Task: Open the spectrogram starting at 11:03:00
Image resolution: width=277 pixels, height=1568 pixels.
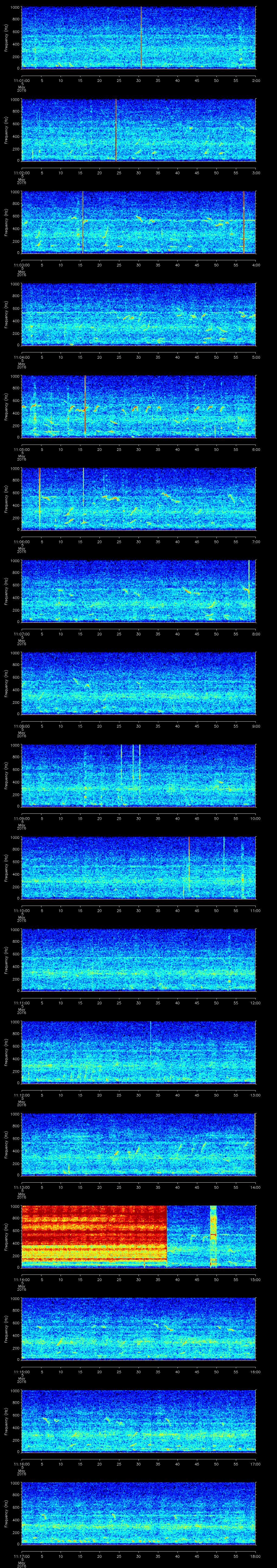Action: tap(139, 222)
